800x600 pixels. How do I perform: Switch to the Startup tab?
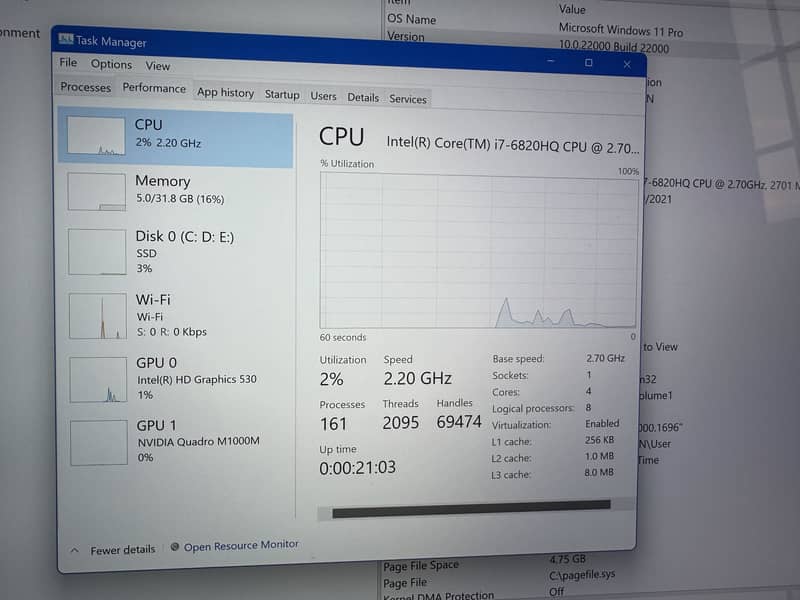click(282, 94)
